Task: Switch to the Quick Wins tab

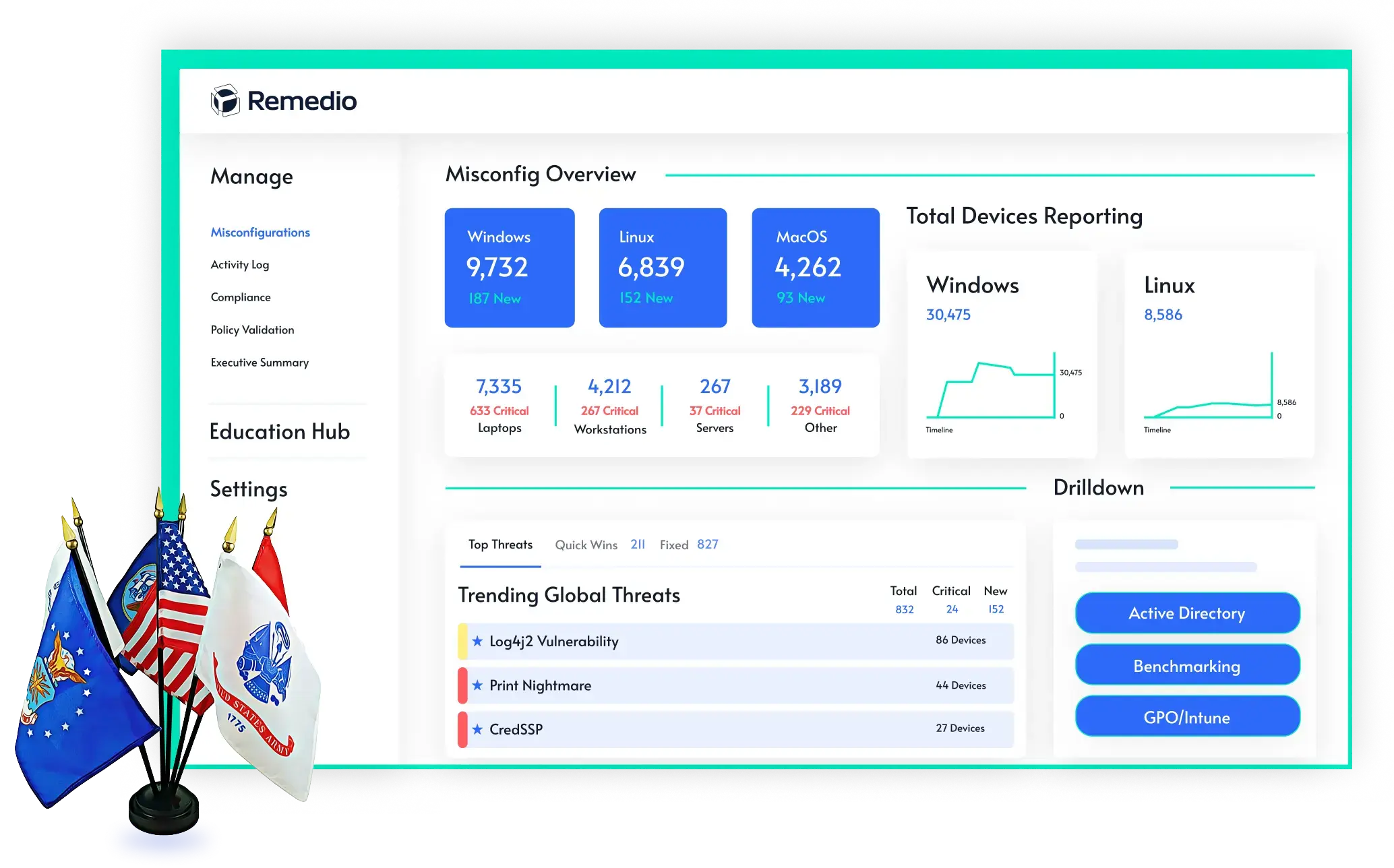Action: pos(586,545)
